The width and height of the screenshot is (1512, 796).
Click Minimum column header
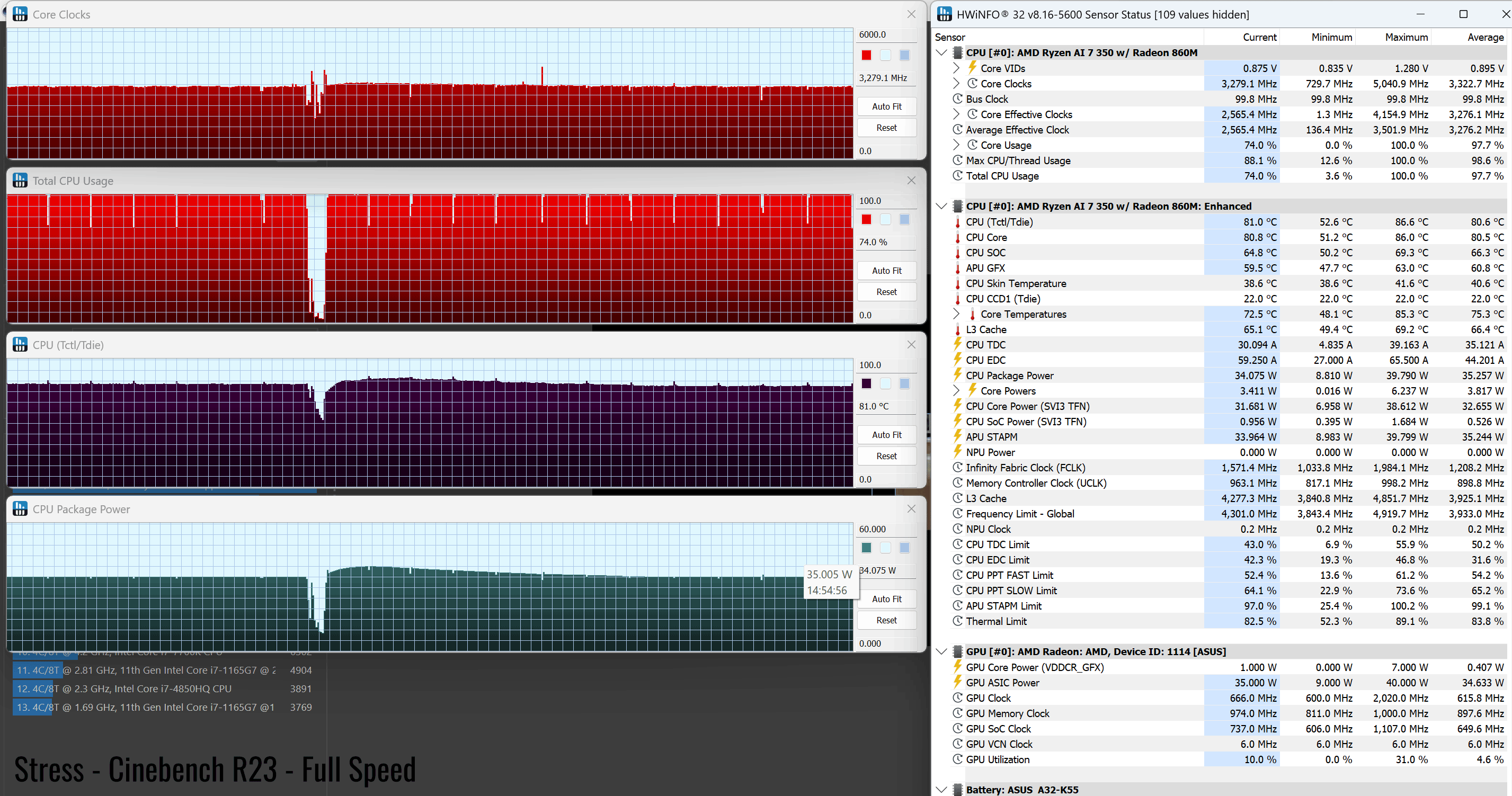pyautogui.click(x=1318, y=37)
